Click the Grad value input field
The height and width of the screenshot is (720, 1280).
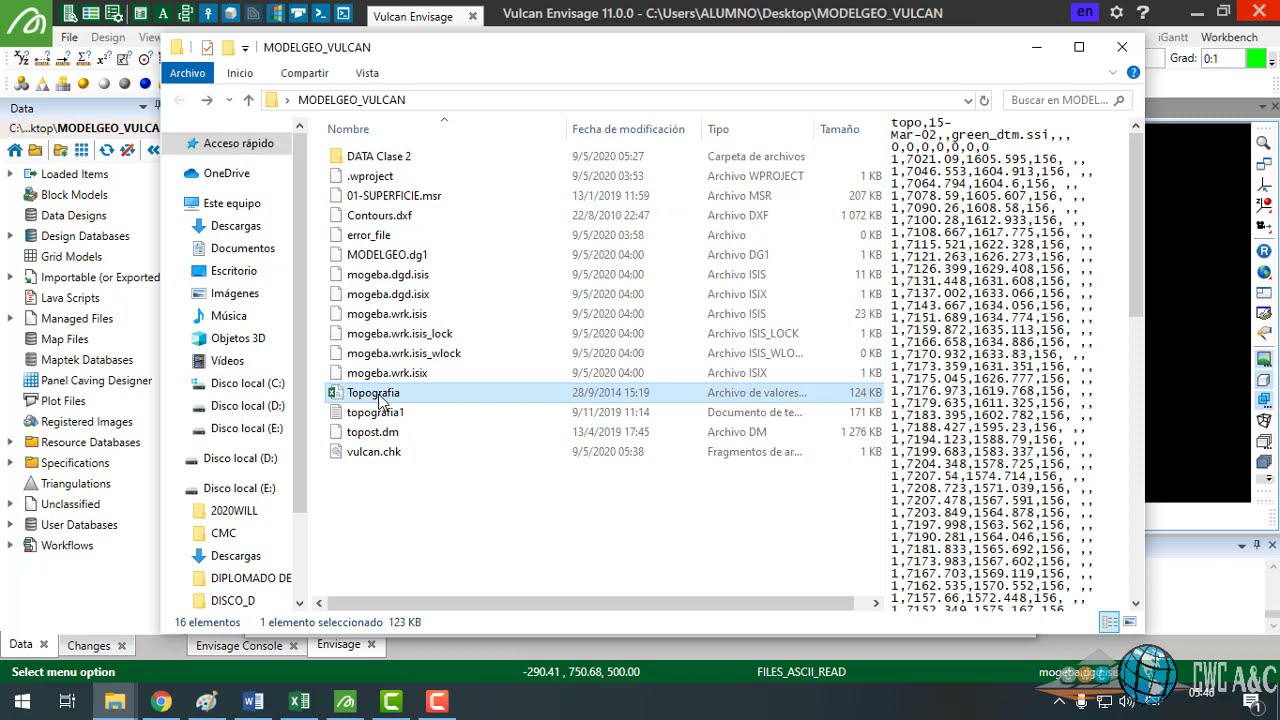click(x=1222, y=59)
